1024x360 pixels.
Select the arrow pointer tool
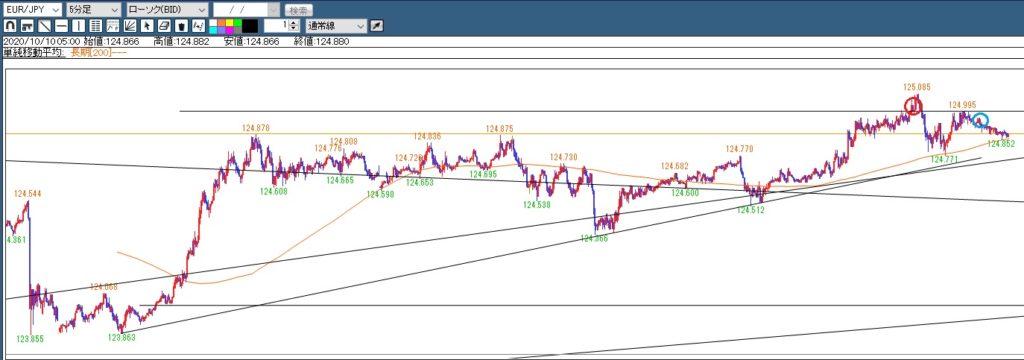tap(147, 25)
